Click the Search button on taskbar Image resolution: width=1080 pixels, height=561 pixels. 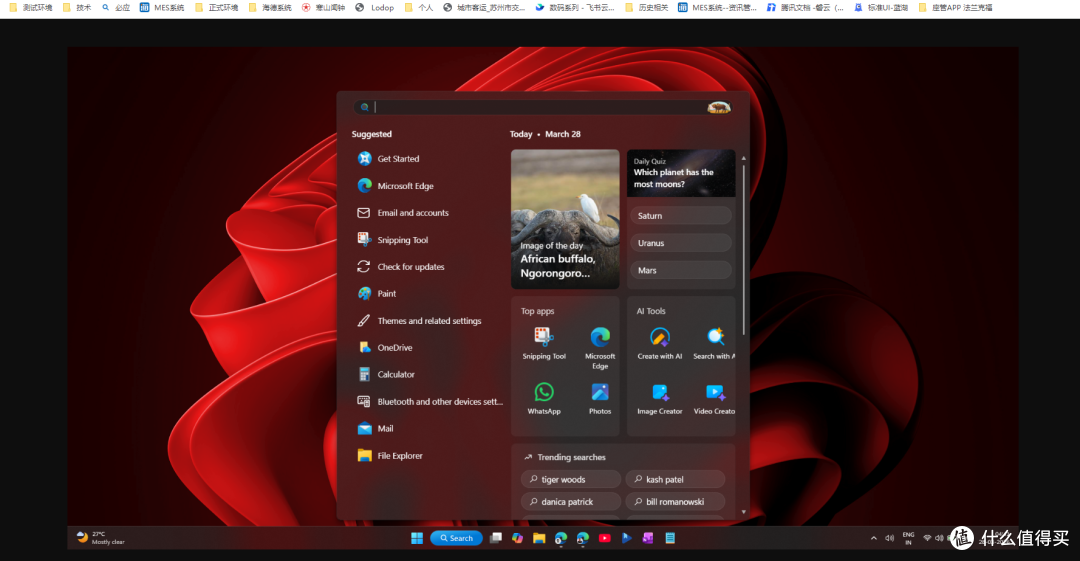tap(456, 538)
